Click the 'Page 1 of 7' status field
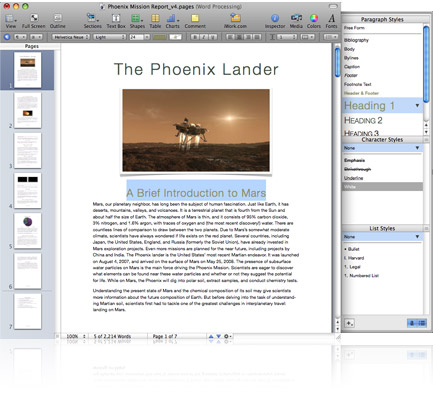The width and height of the screenshot is (435, 398). 165,337
